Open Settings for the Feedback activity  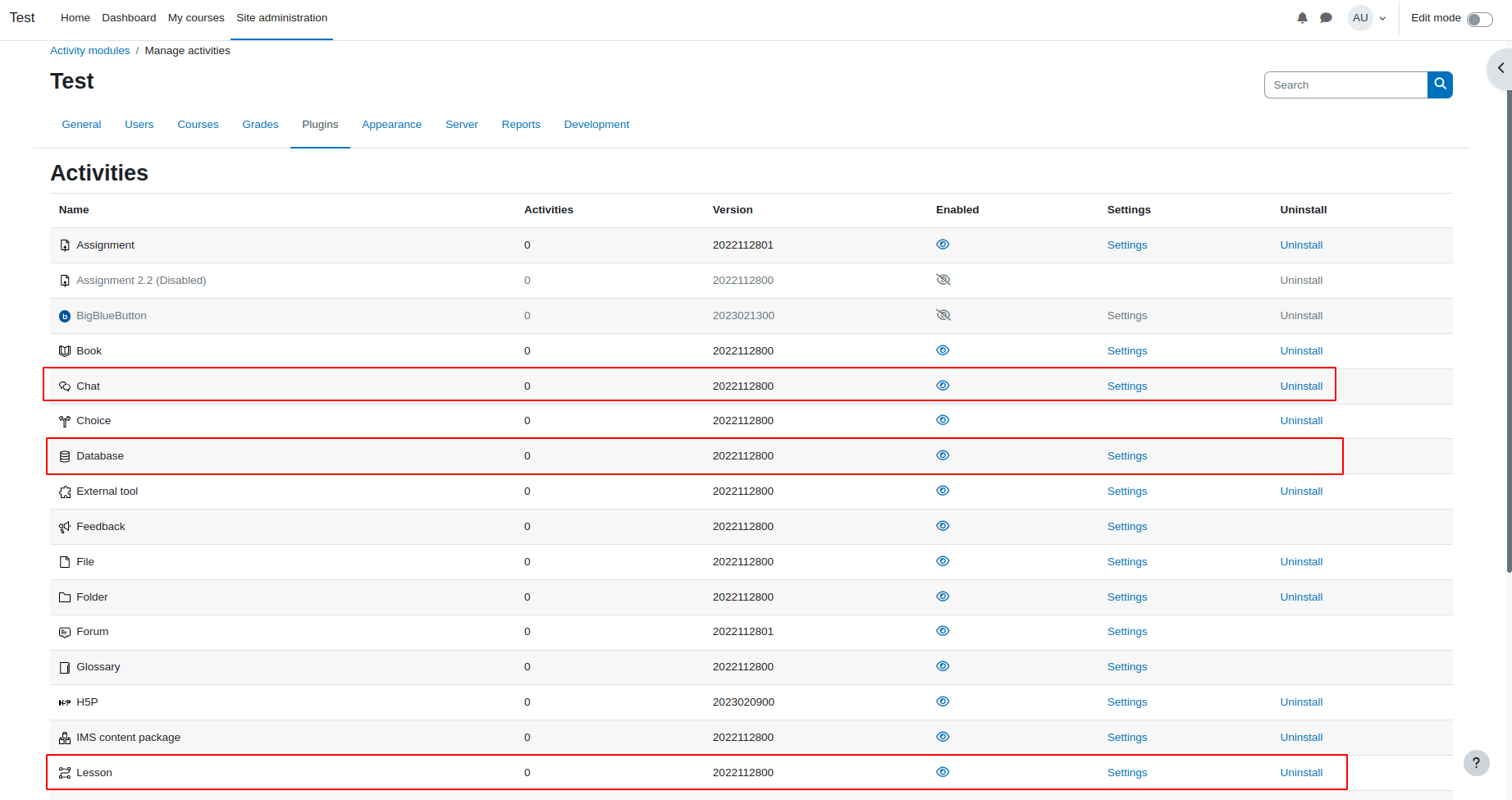point(1127,527)
